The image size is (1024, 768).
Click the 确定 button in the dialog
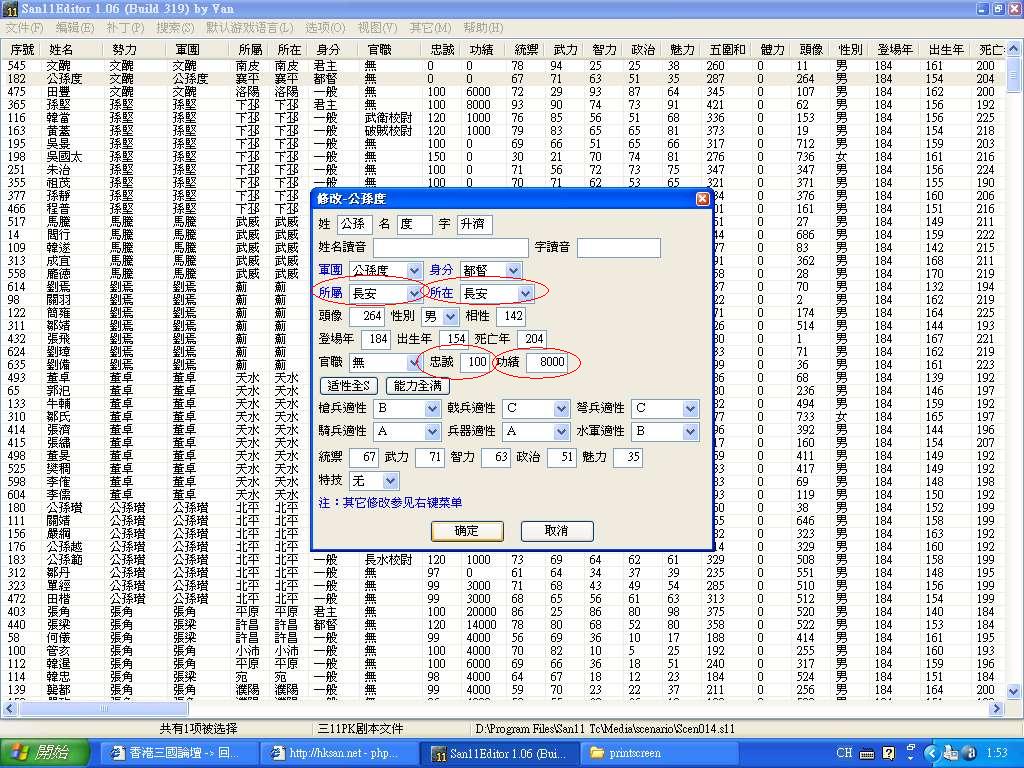point(467,531)
